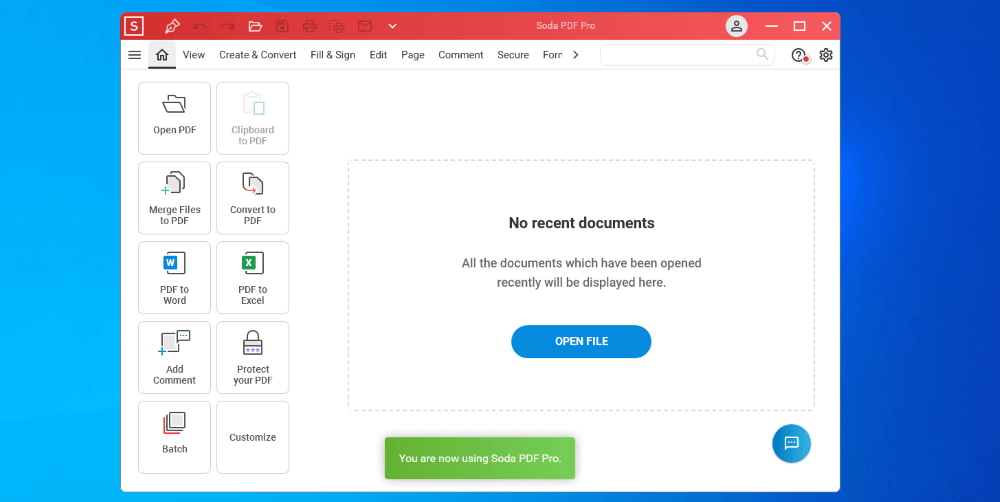The height and width of the screenshot is (502, 1000).
Task: Click the email envelope icon
Action: pyautogui.click(x=365, y=26)
